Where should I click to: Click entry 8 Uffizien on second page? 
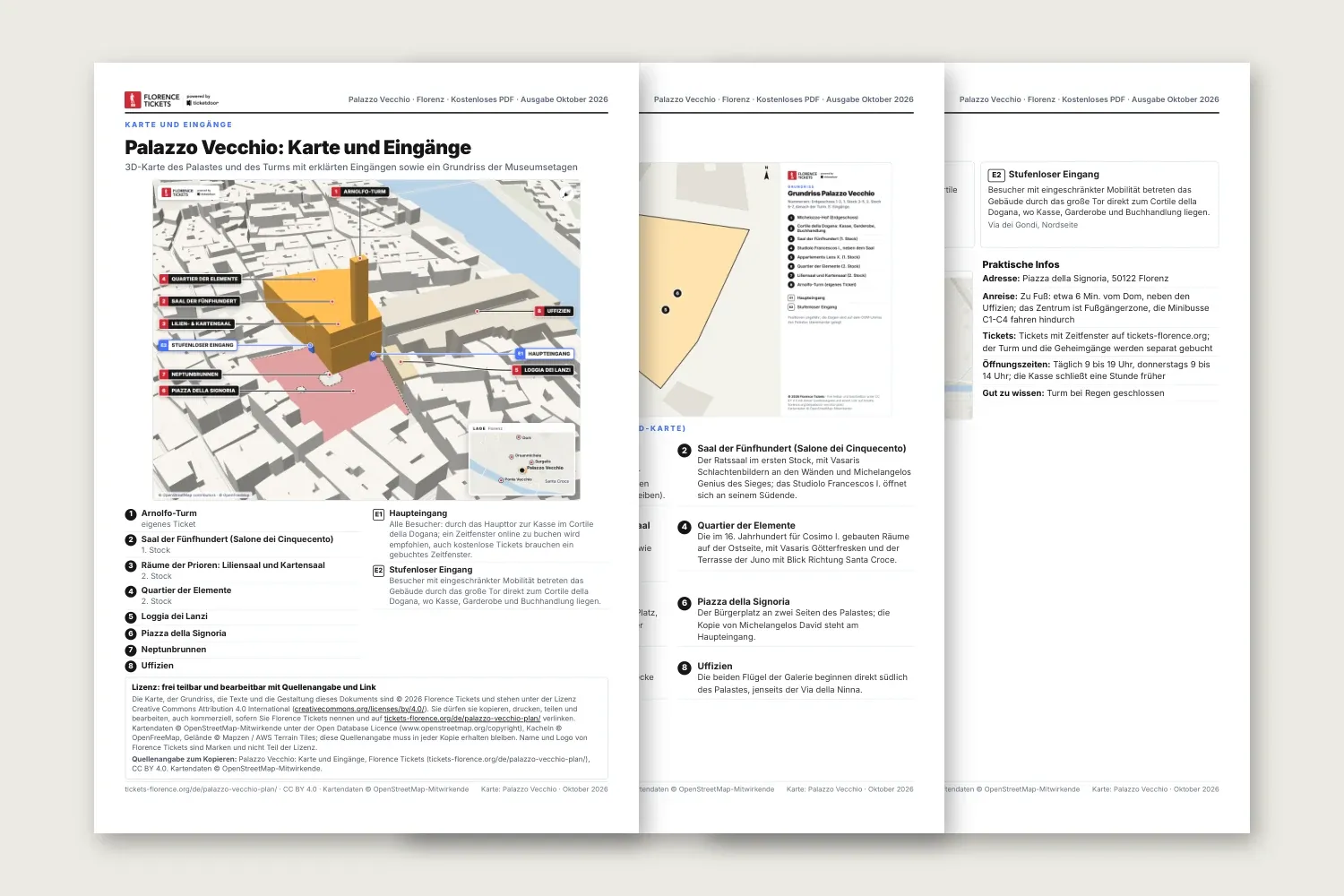[796, 678]
